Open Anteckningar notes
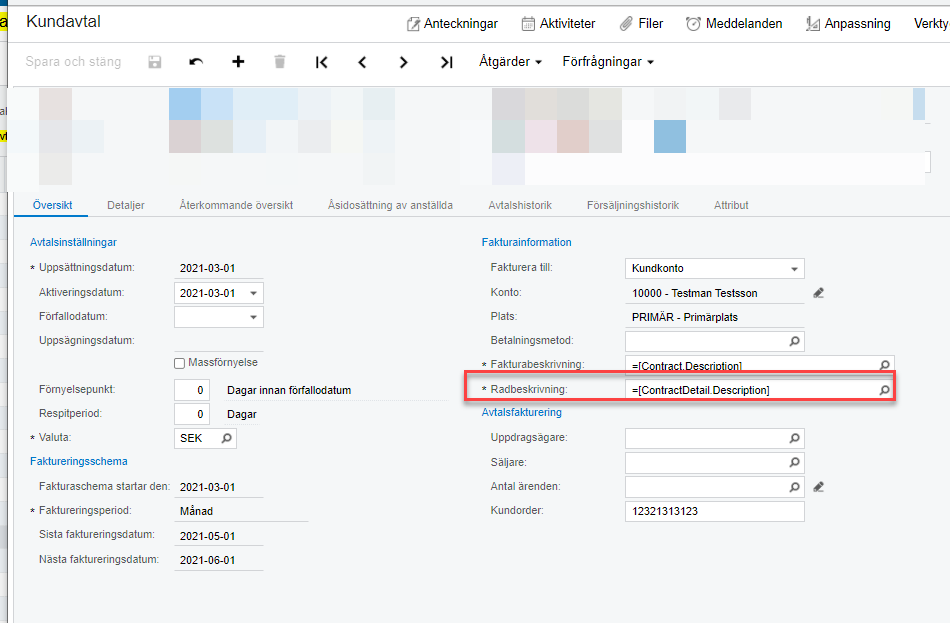The width and height of the screenshot is (950, 623). (452, 23)
